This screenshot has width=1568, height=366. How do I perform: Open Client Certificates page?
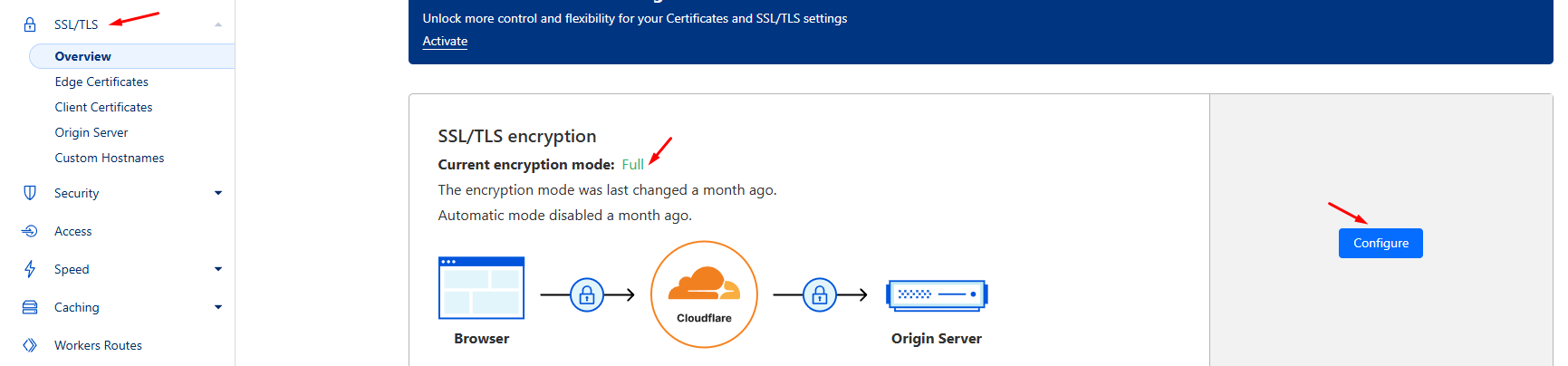point(103,107)
